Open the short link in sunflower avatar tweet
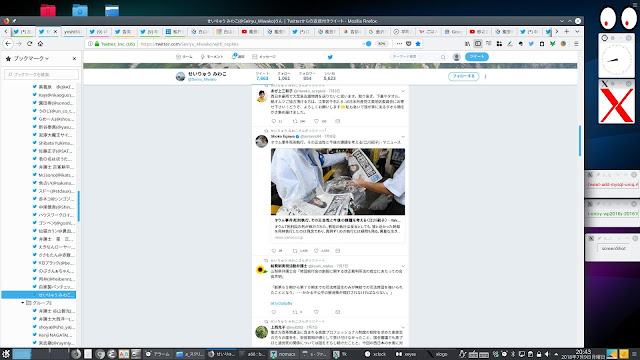Viewport: 640px width, 360px height. (281, 303)
